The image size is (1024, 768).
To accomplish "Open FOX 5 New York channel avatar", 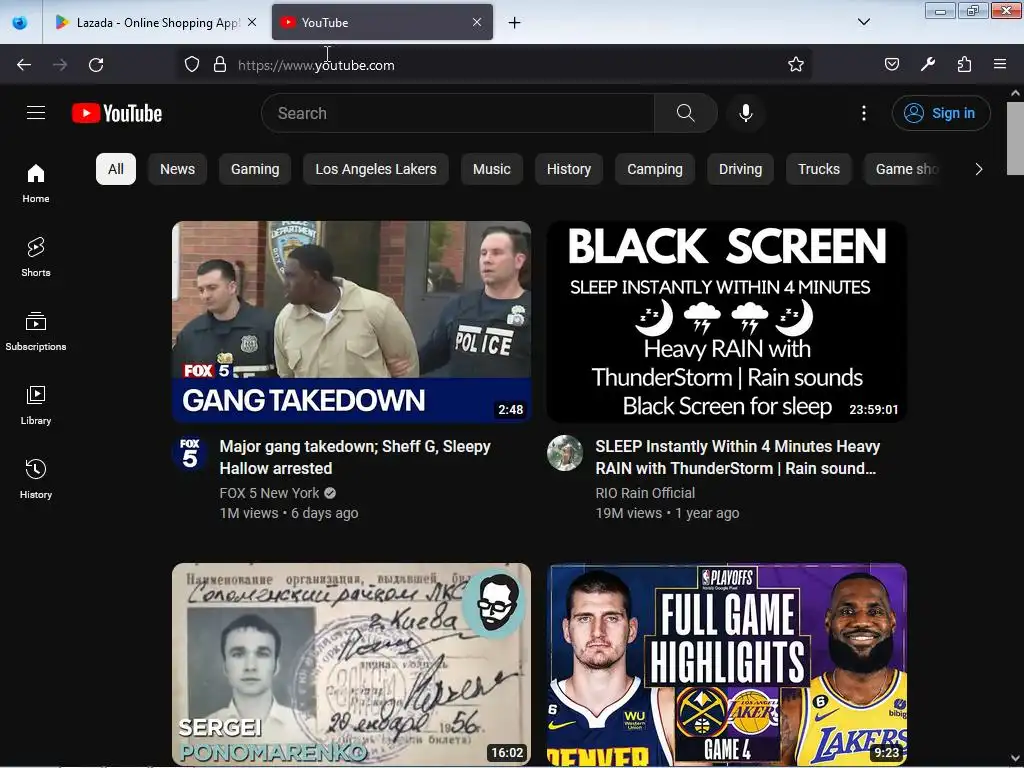I will [190, 453].
